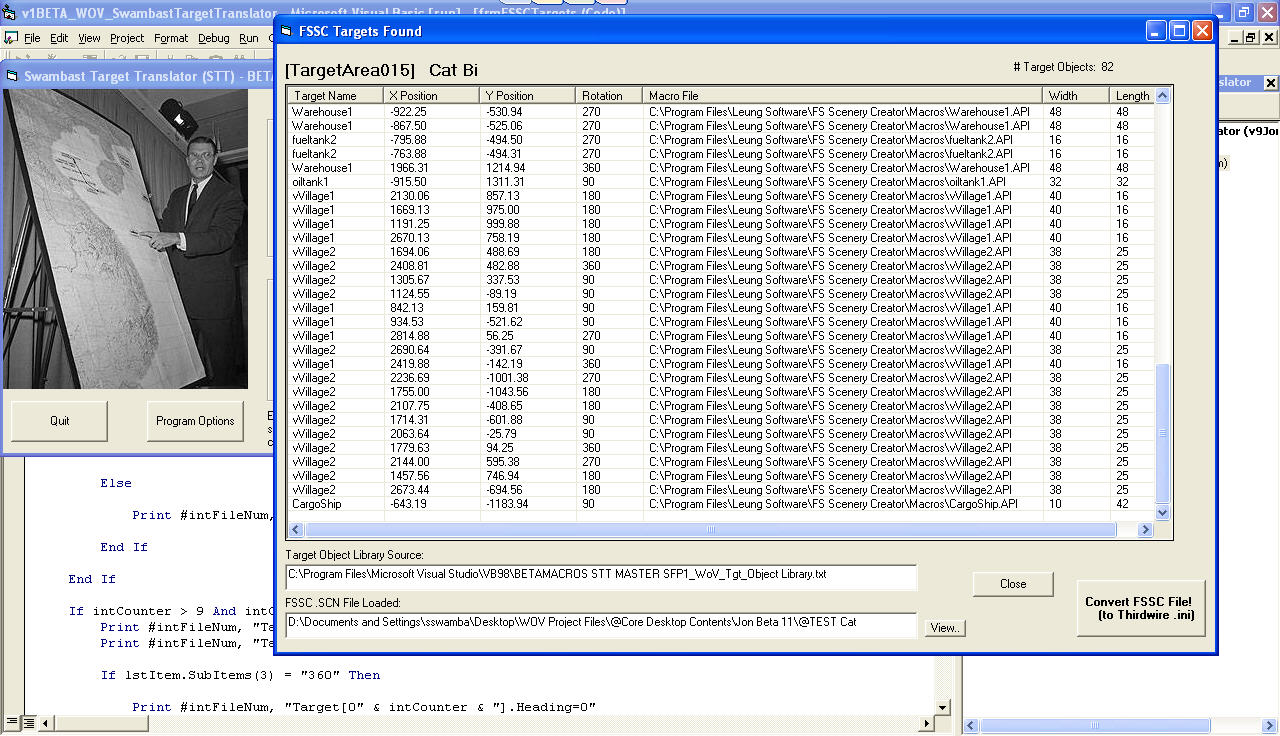
Task: Click the Heading=0 Print code line
Action: (364, 707)
